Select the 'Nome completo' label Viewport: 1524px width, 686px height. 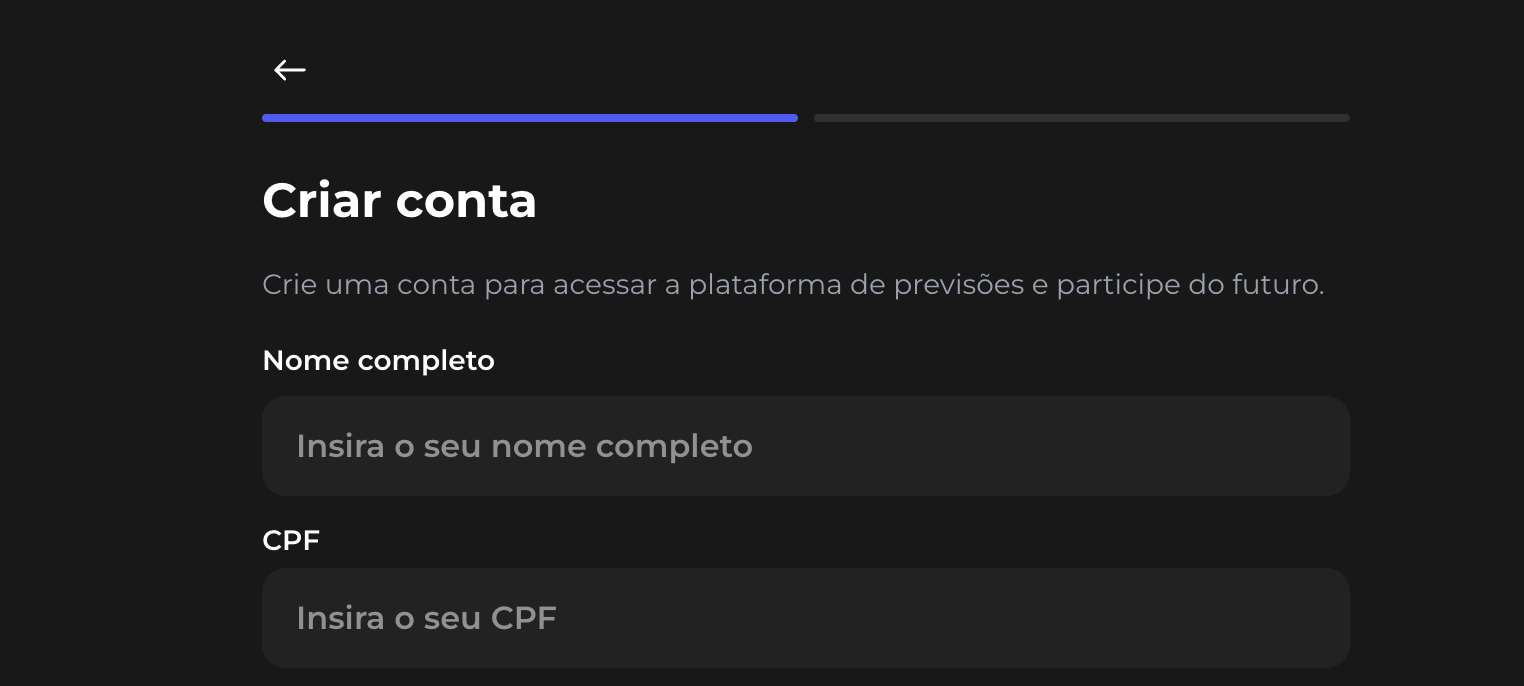pos(378,360)
